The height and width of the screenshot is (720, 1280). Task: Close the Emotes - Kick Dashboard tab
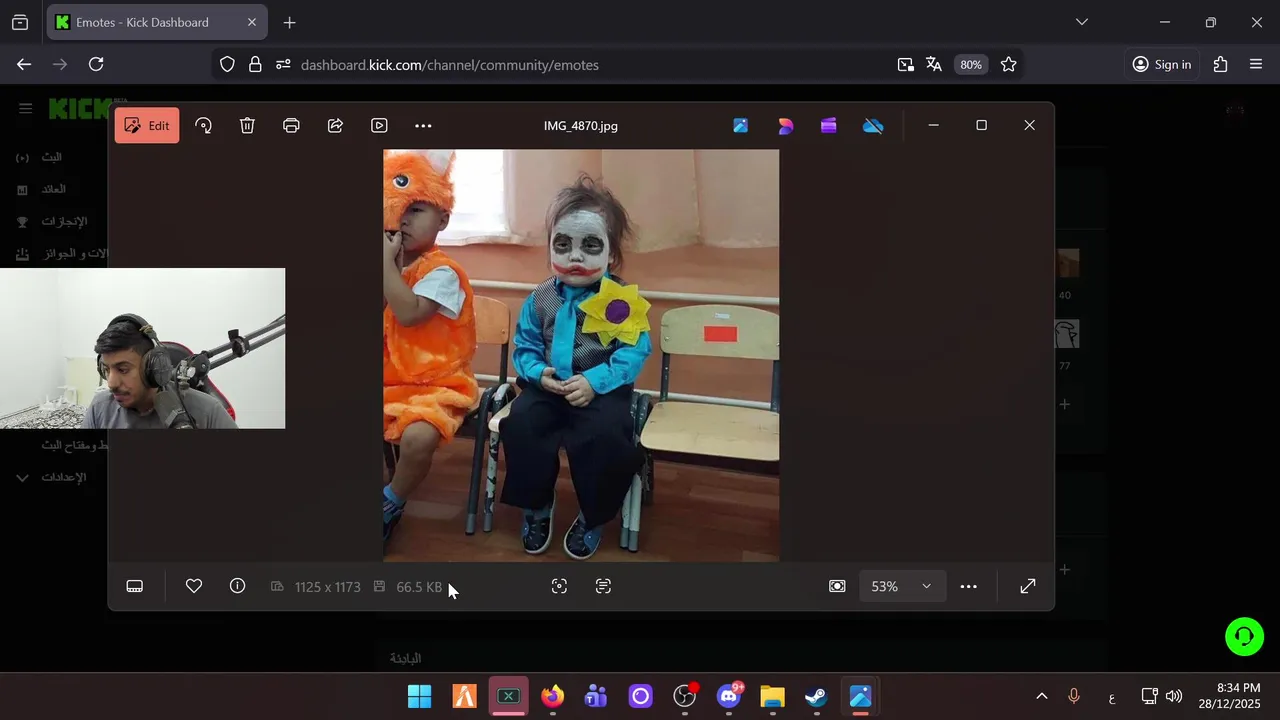pos(252,22)
